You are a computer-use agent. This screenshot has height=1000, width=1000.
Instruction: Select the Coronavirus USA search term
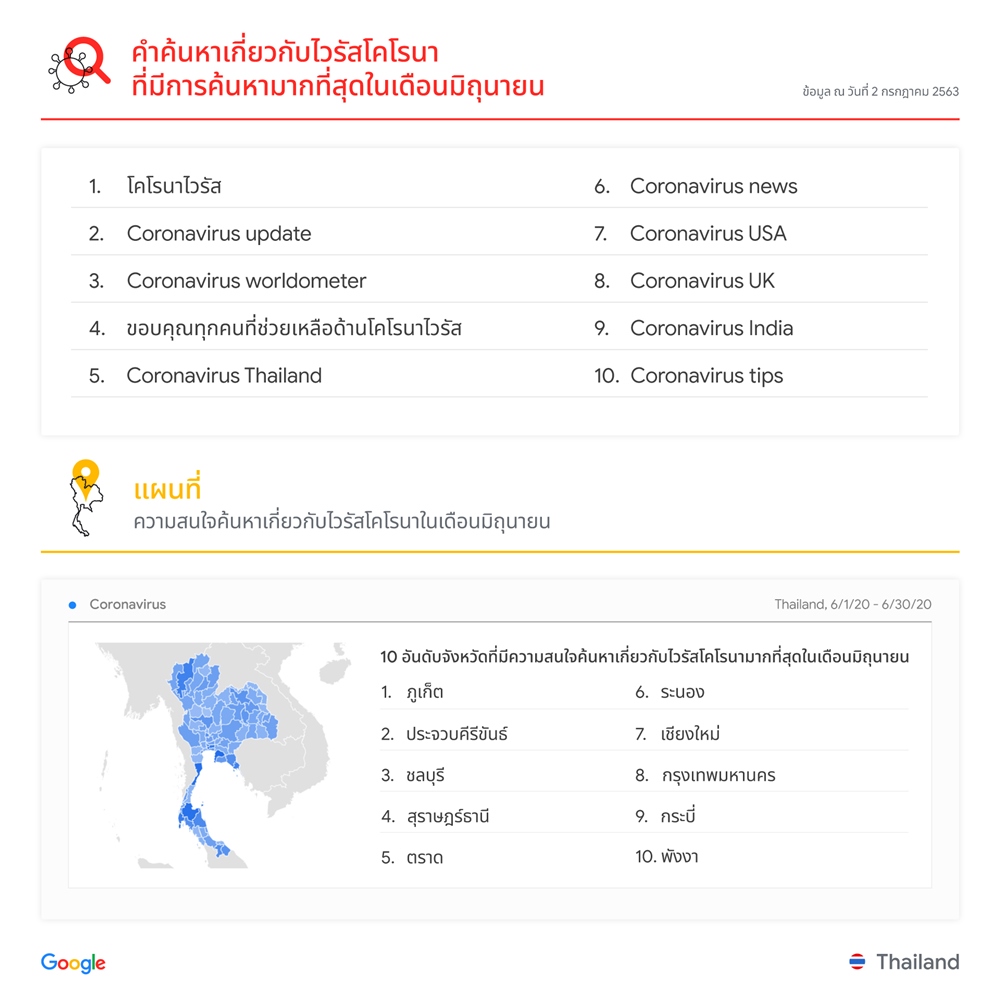tap(708, 233)
